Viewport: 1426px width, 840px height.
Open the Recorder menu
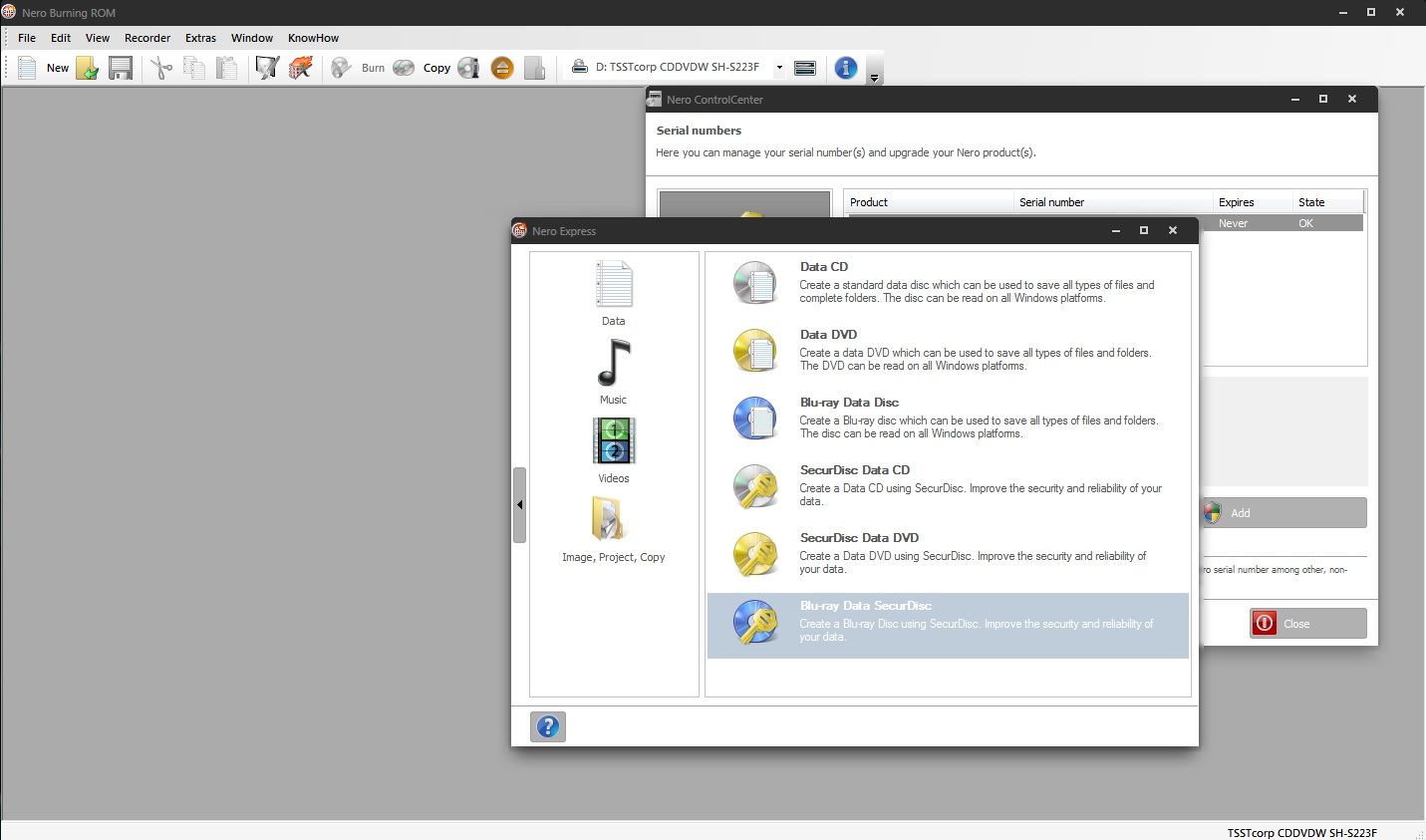coord(147,38)
